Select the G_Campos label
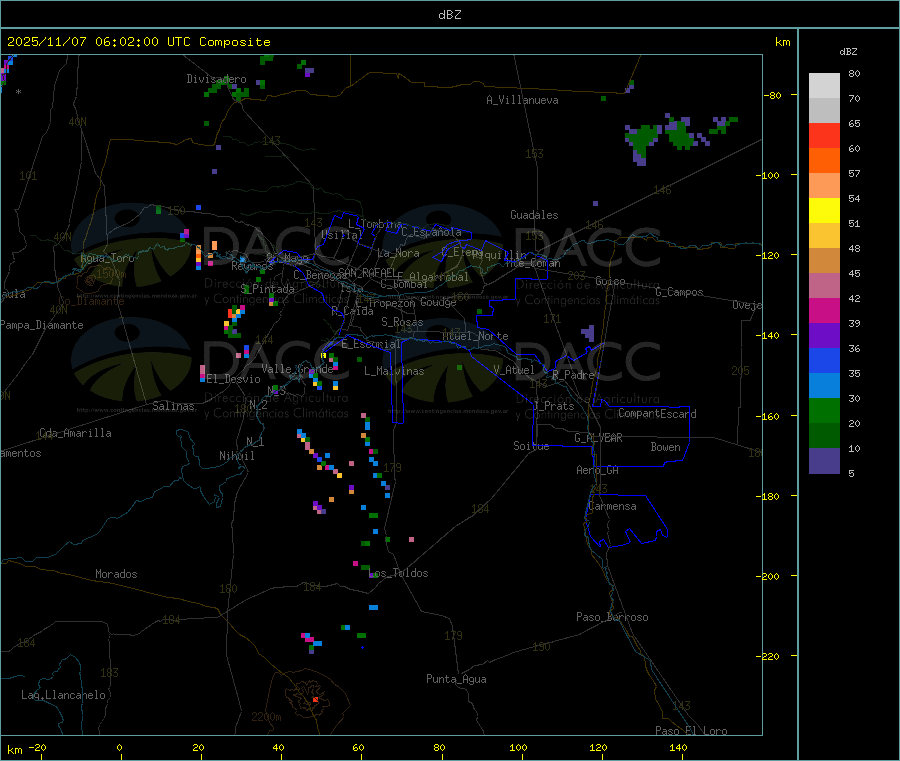Image resolution: width=900 pixels, height=761 pixels. pos(680,292)
